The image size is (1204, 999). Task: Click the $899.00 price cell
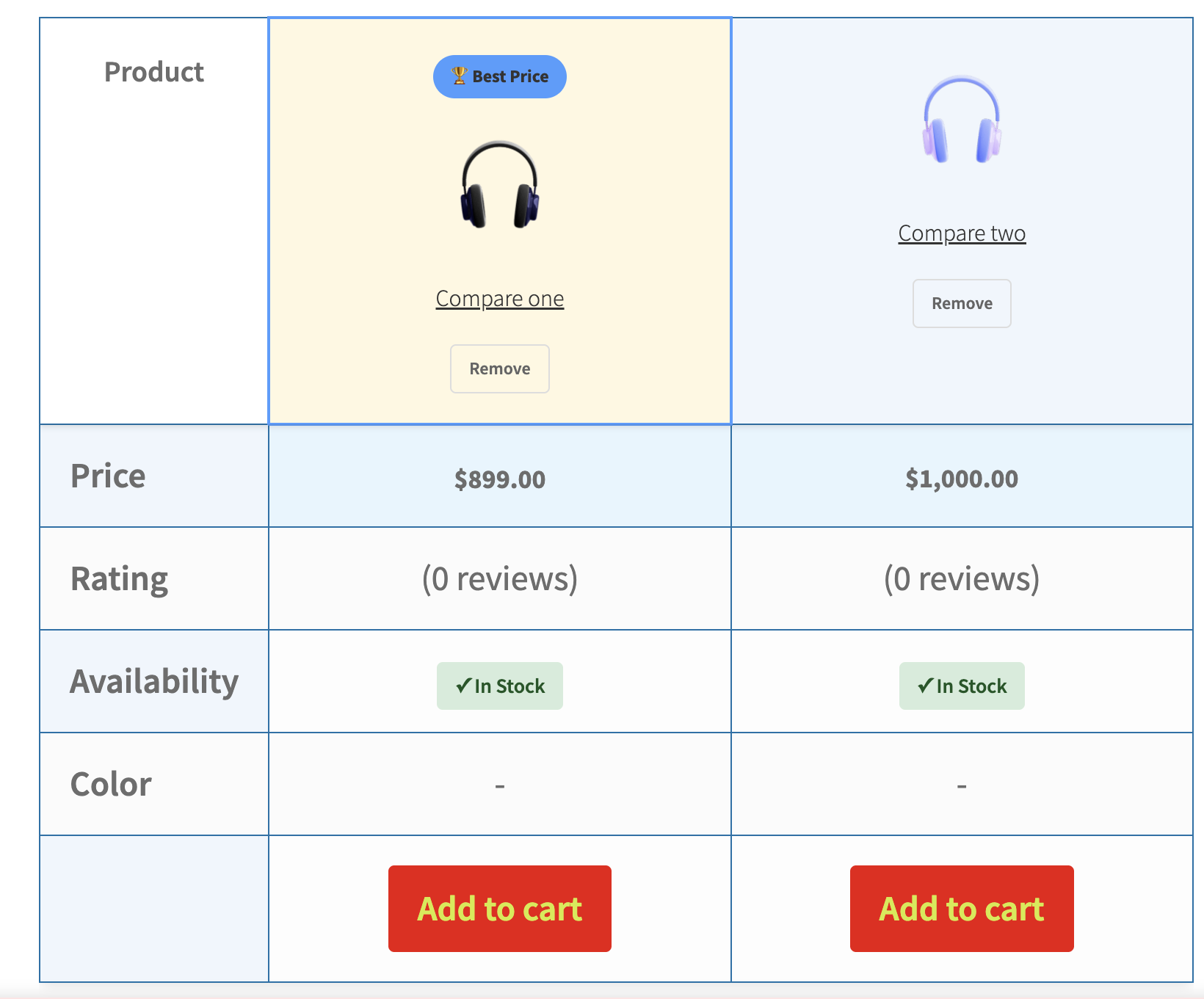pyautogui.click(x=500, y=479)
